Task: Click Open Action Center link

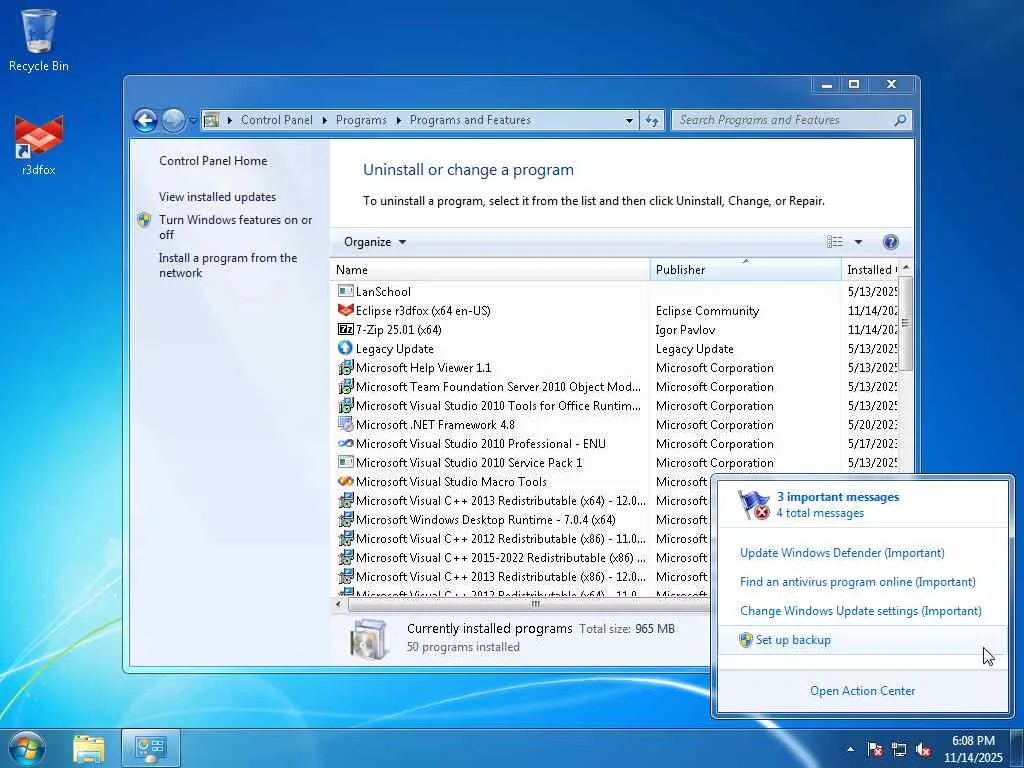Action: (862, 690)
